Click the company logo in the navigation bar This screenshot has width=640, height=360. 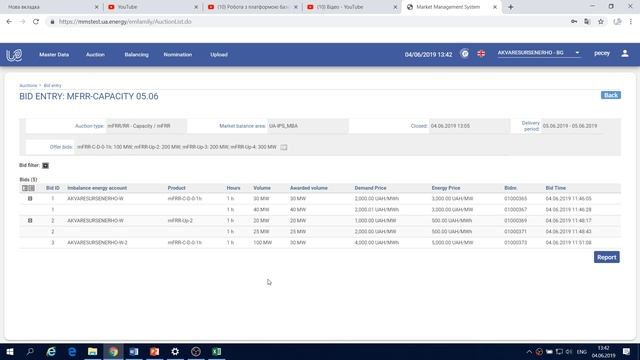[x=14, y=55]
